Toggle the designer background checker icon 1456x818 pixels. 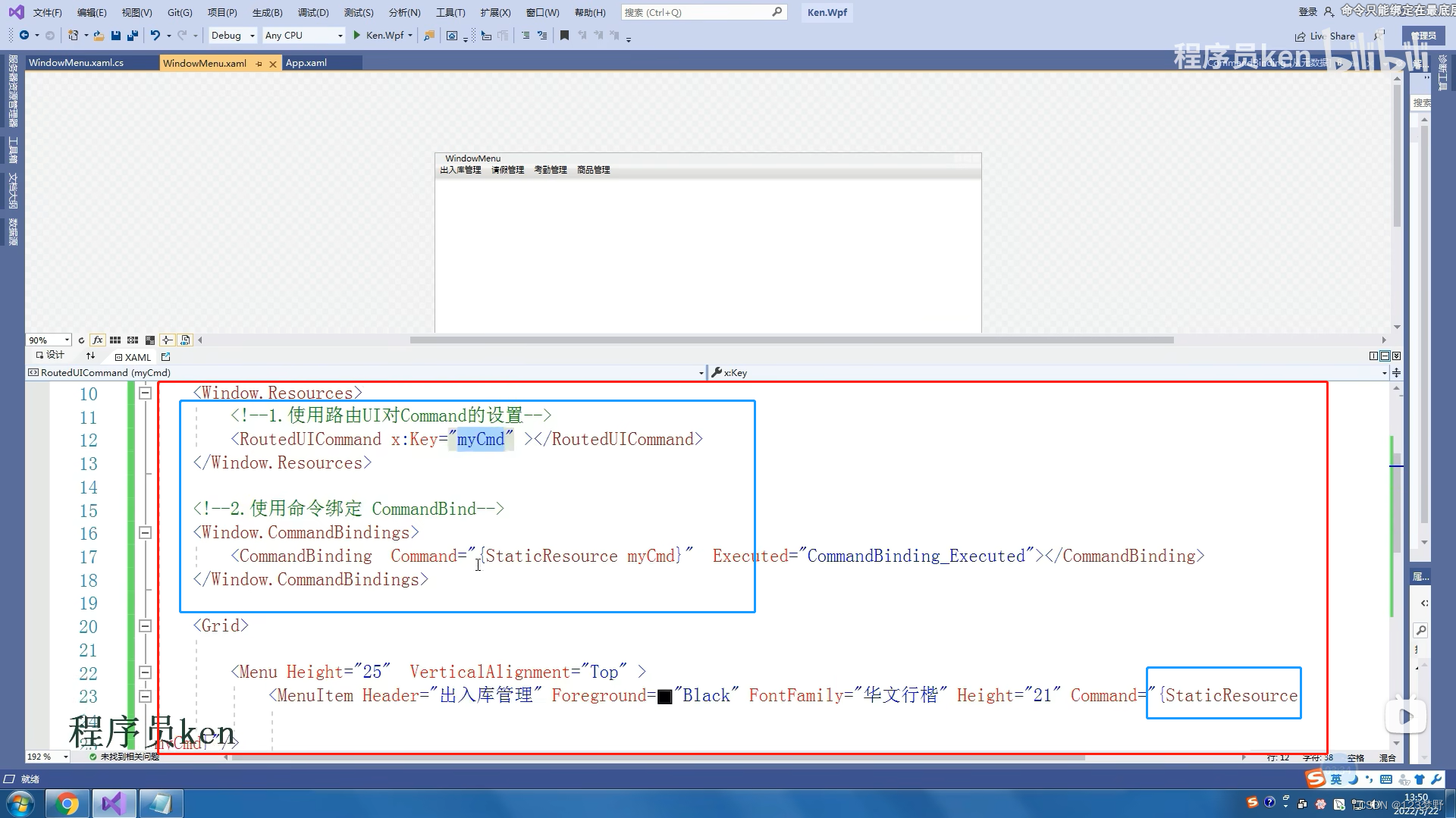click(x=150, y=340)
